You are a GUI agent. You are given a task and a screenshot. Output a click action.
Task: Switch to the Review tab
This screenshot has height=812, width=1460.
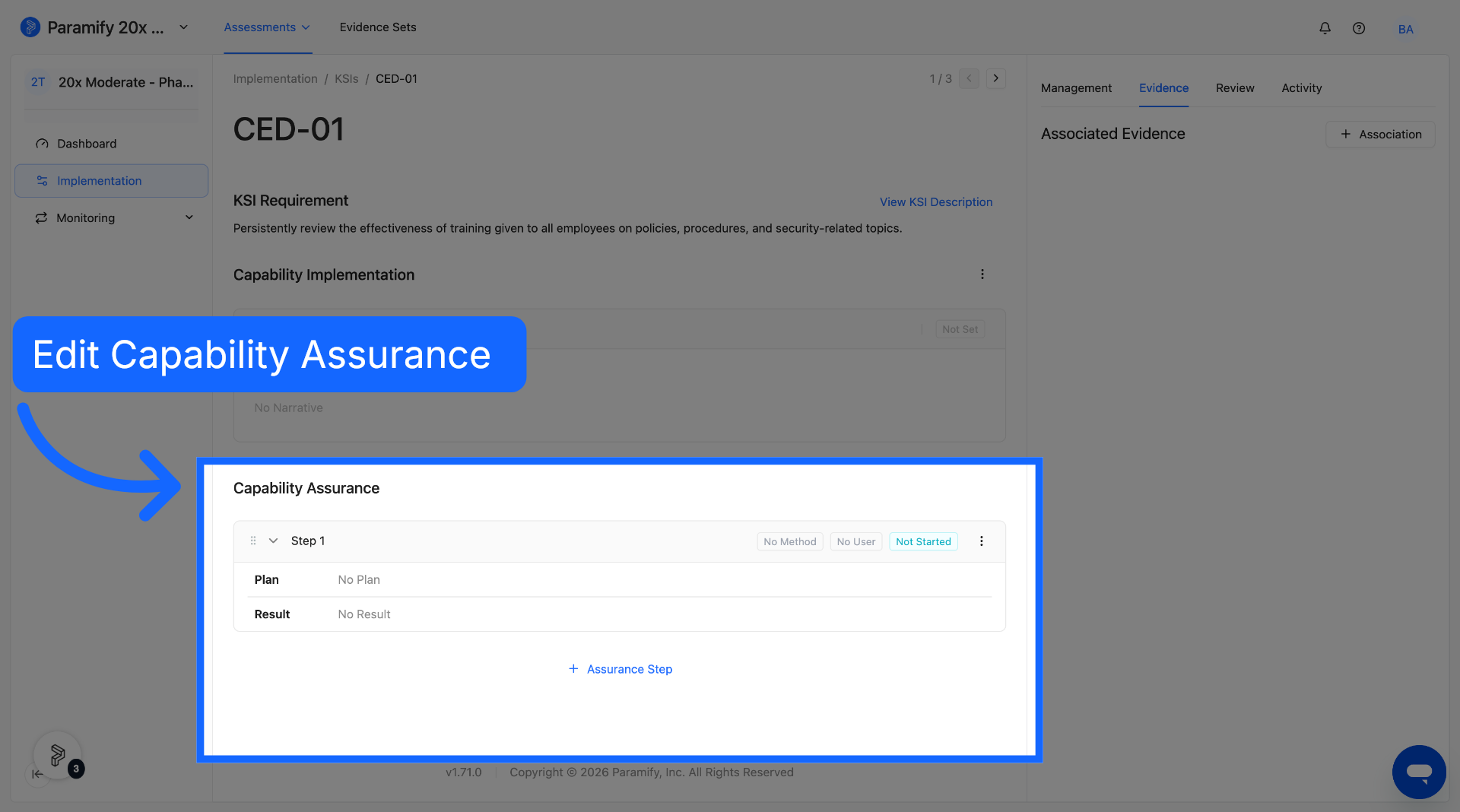[1235, 88]
